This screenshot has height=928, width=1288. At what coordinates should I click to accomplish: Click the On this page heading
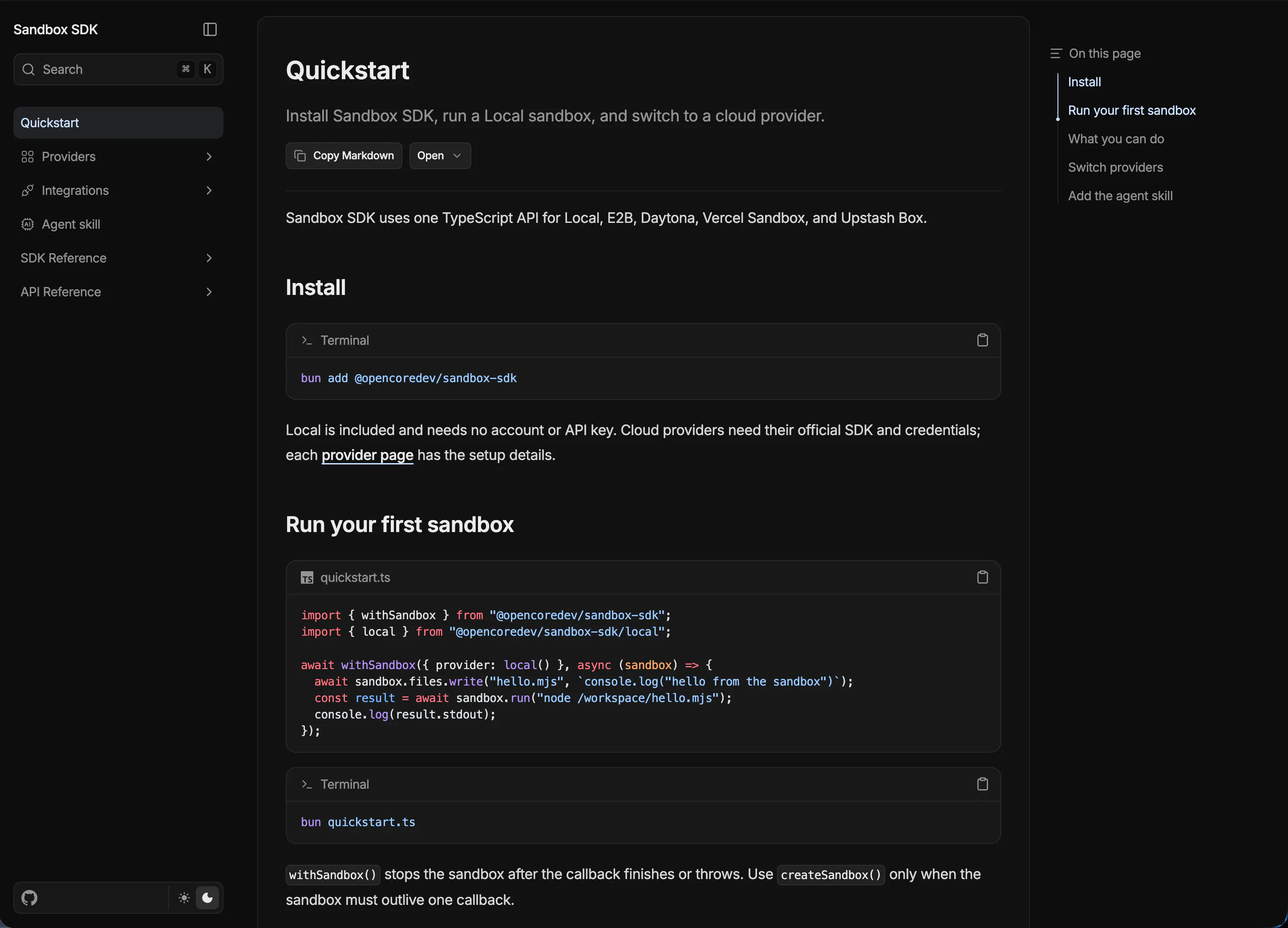[1105, 53]
